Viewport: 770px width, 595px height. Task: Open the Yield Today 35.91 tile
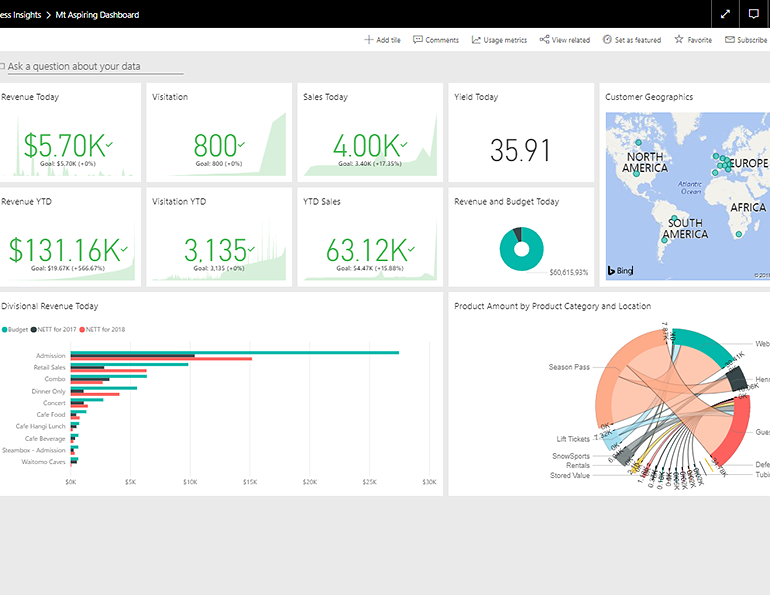pos(521,133)
